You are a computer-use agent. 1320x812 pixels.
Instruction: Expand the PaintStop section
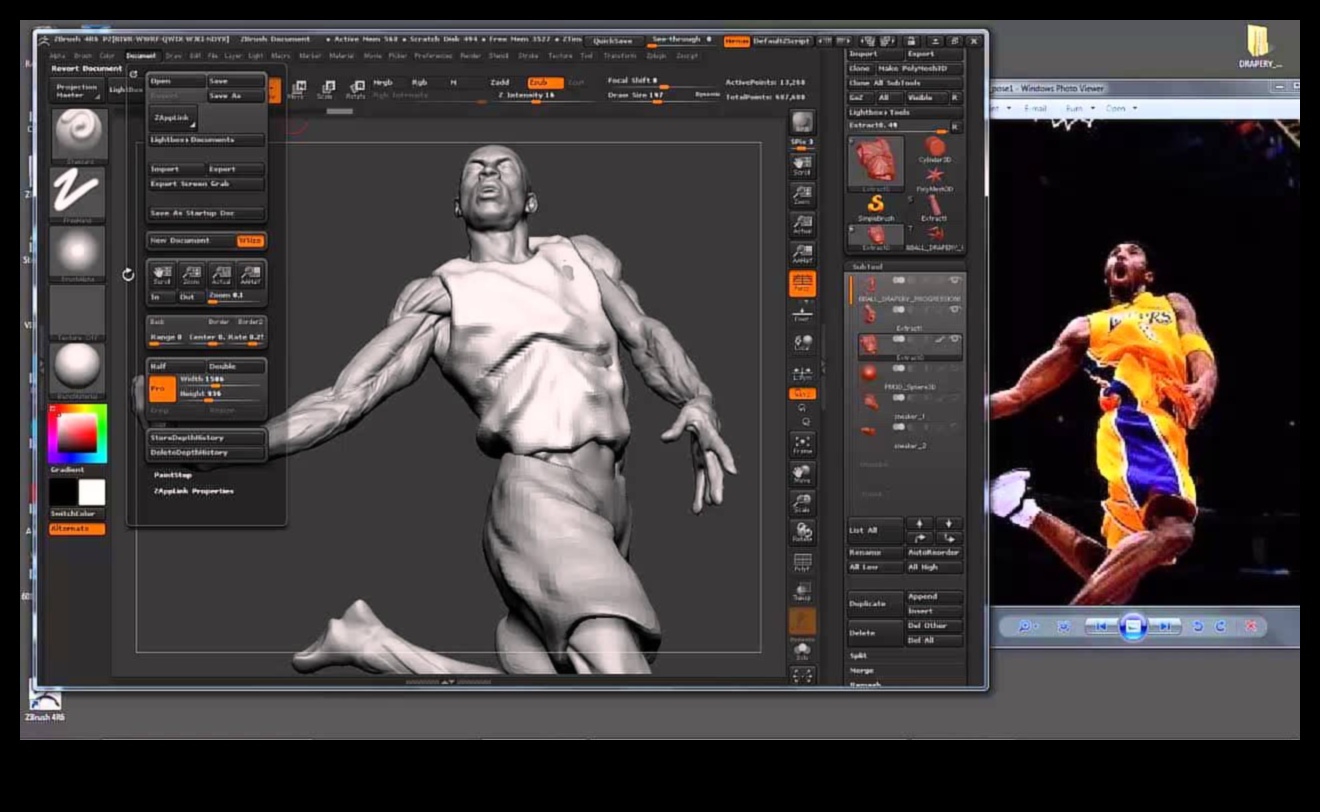pyautogui.click(x=173, y=475)
